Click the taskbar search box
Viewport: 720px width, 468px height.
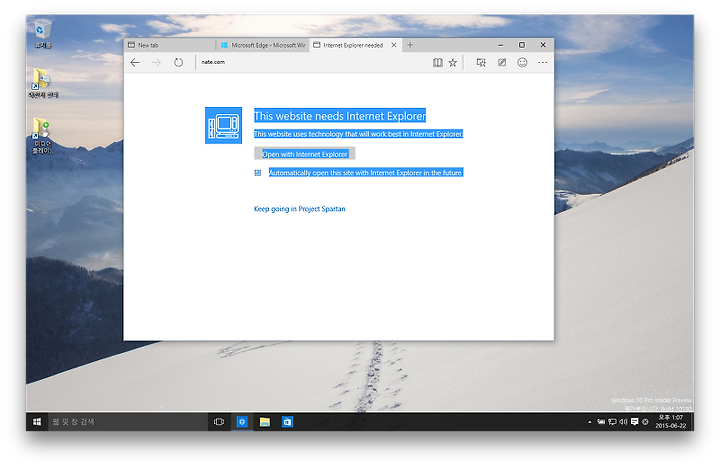[x=127, y=422]
